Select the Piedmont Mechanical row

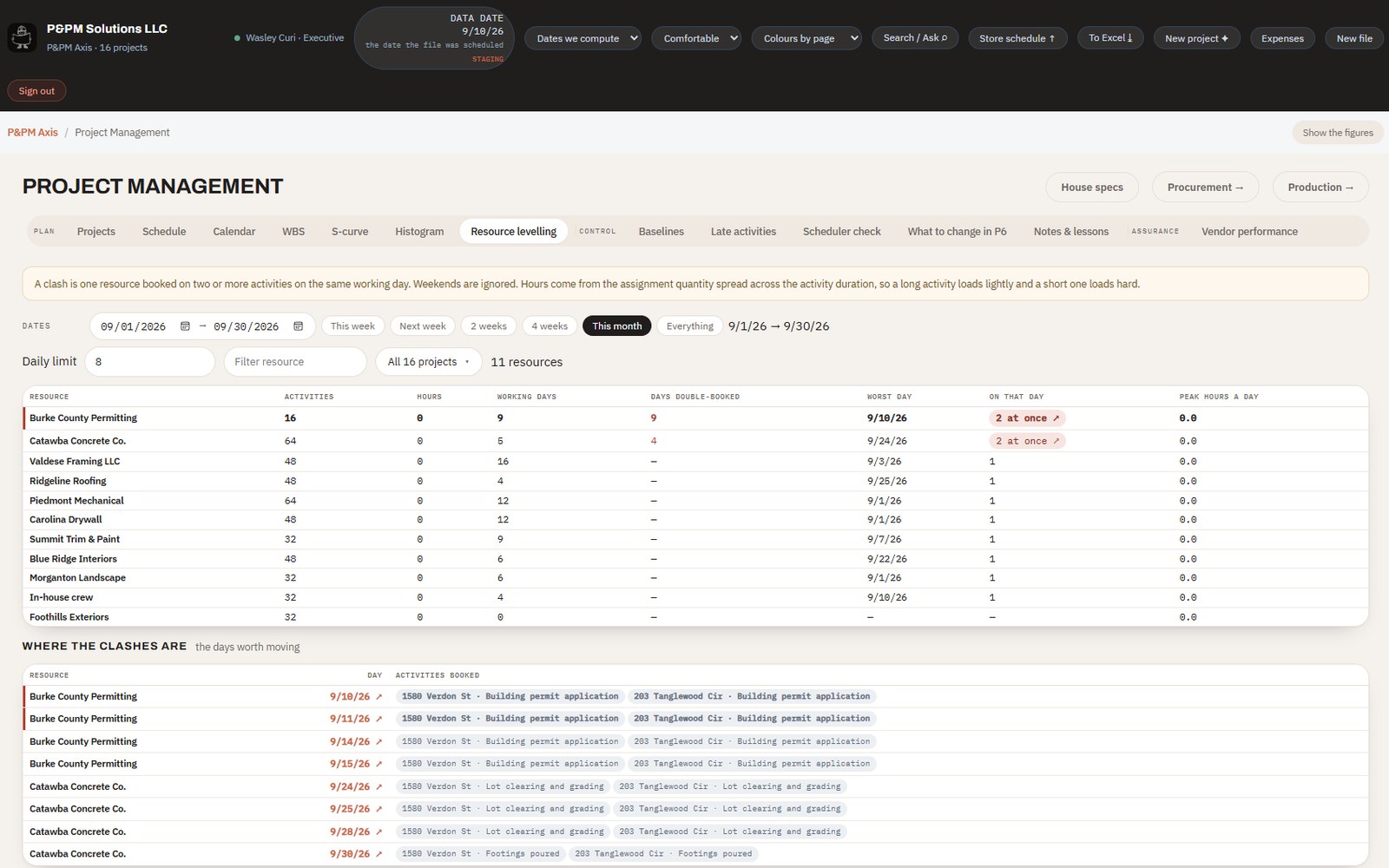pos(695,501)
